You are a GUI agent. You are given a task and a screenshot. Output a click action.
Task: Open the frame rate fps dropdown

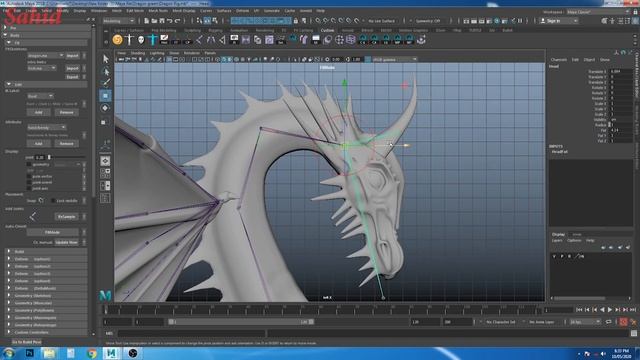pos(585,322)
